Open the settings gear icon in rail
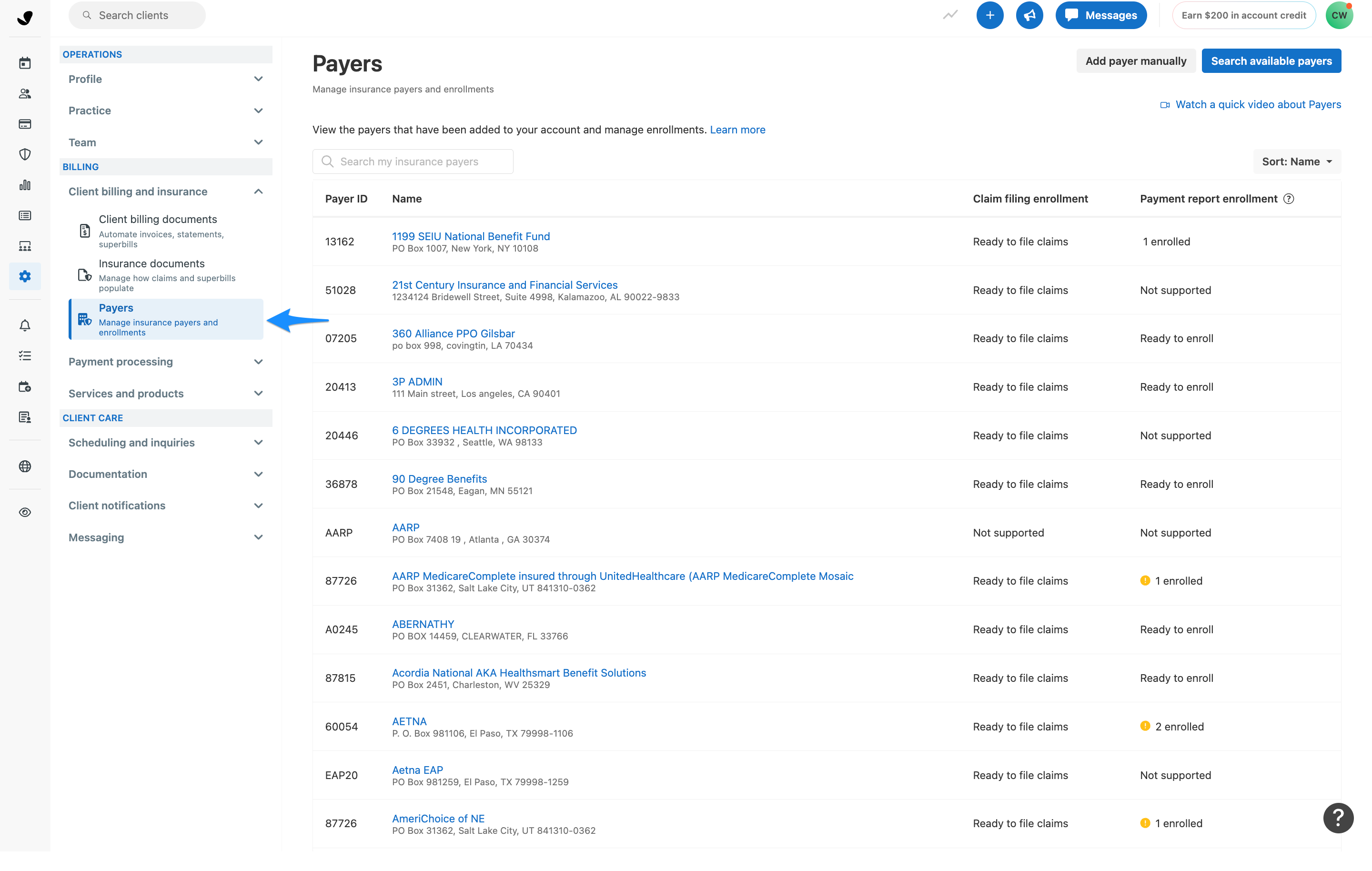Viewport: 1372px width, 871px height. 25,276
